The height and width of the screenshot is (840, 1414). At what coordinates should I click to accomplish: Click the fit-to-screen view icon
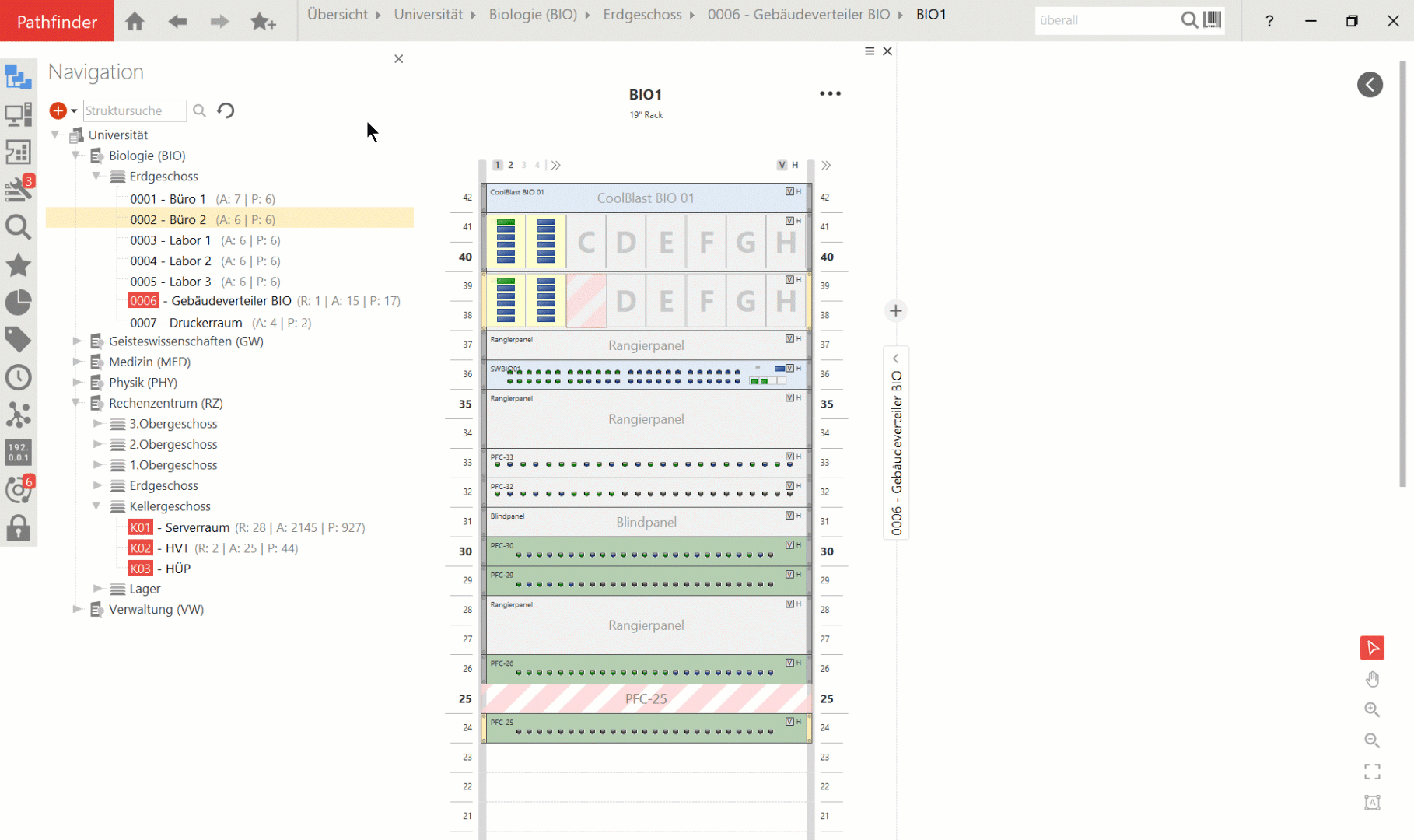1372,772
